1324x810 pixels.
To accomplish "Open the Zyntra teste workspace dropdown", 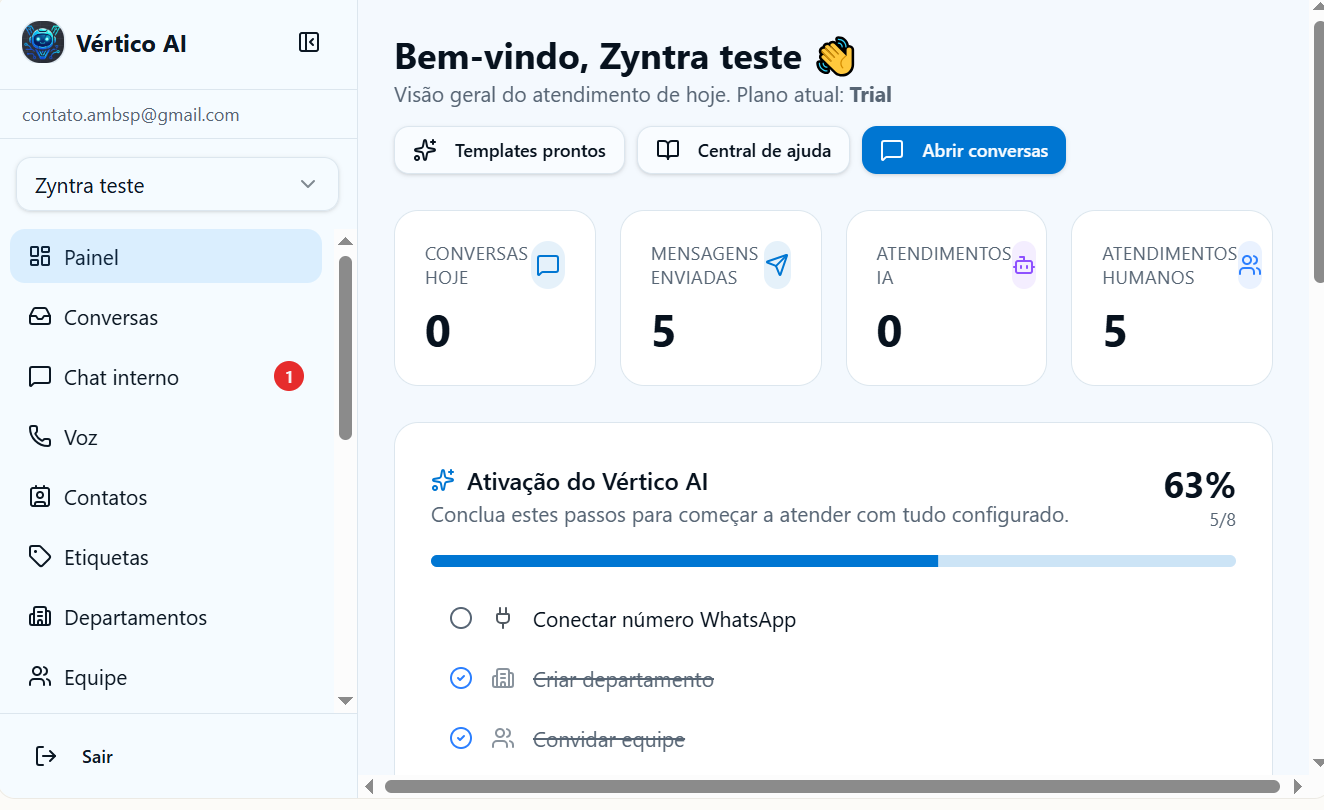I will pyautogui.click(x=177, y=185).
